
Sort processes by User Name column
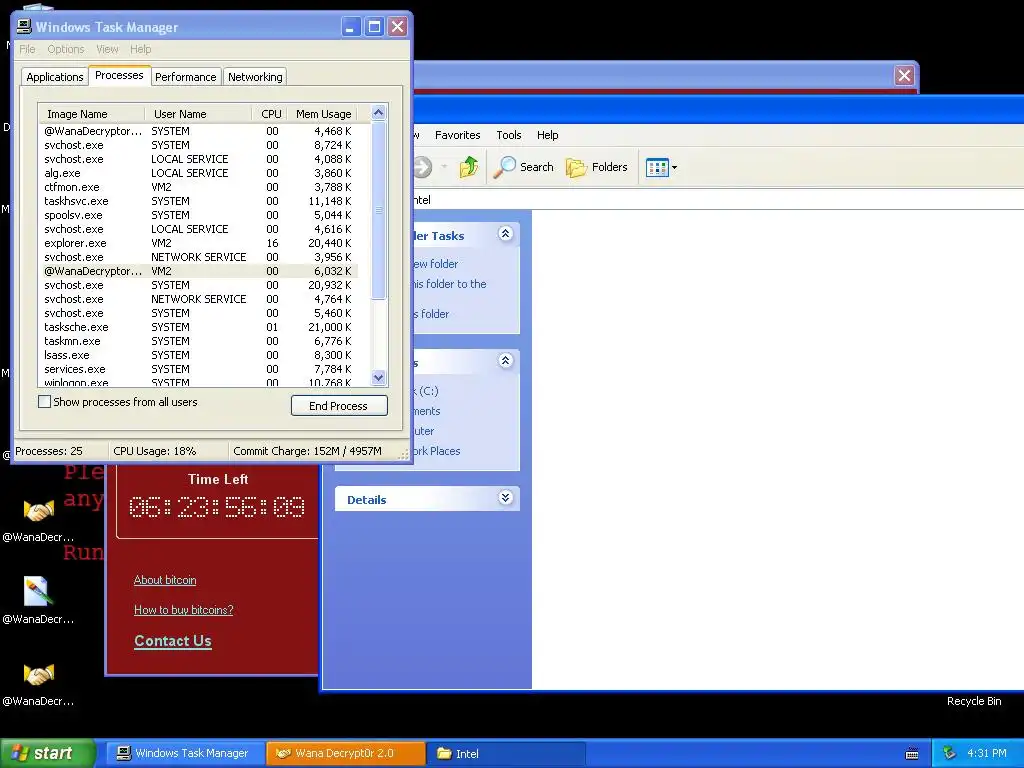click(198, 114)
